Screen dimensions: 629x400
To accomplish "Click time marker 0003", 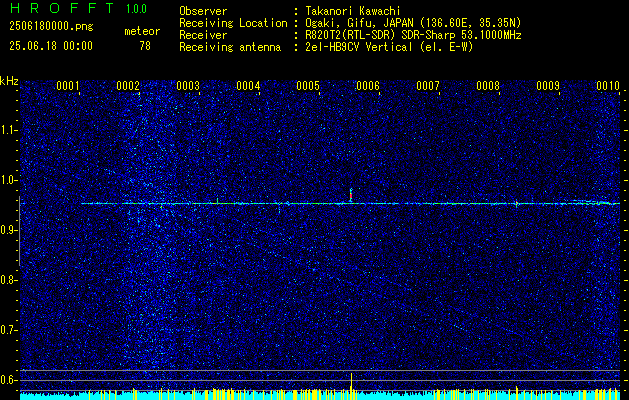I will (x=188, y=86).
